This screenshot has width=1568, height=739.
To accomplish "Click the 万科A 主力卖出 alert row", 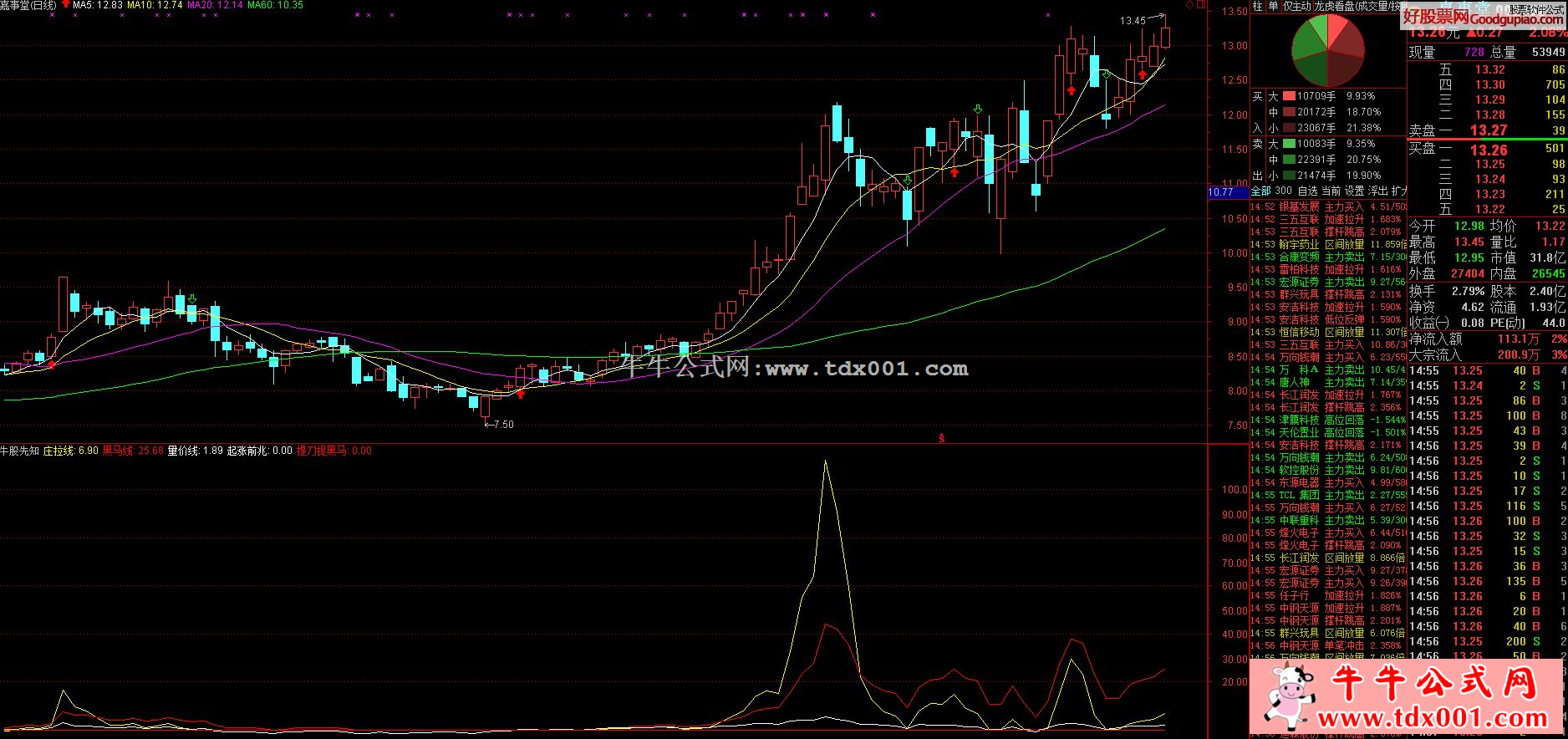I will click(1328, 369).
